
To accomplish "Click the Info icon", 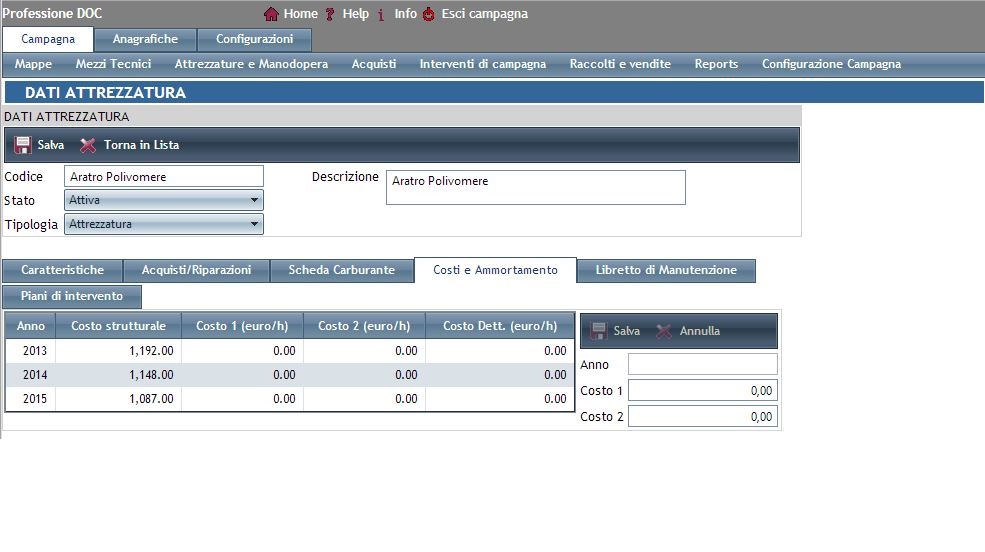I will pos(382,14).
